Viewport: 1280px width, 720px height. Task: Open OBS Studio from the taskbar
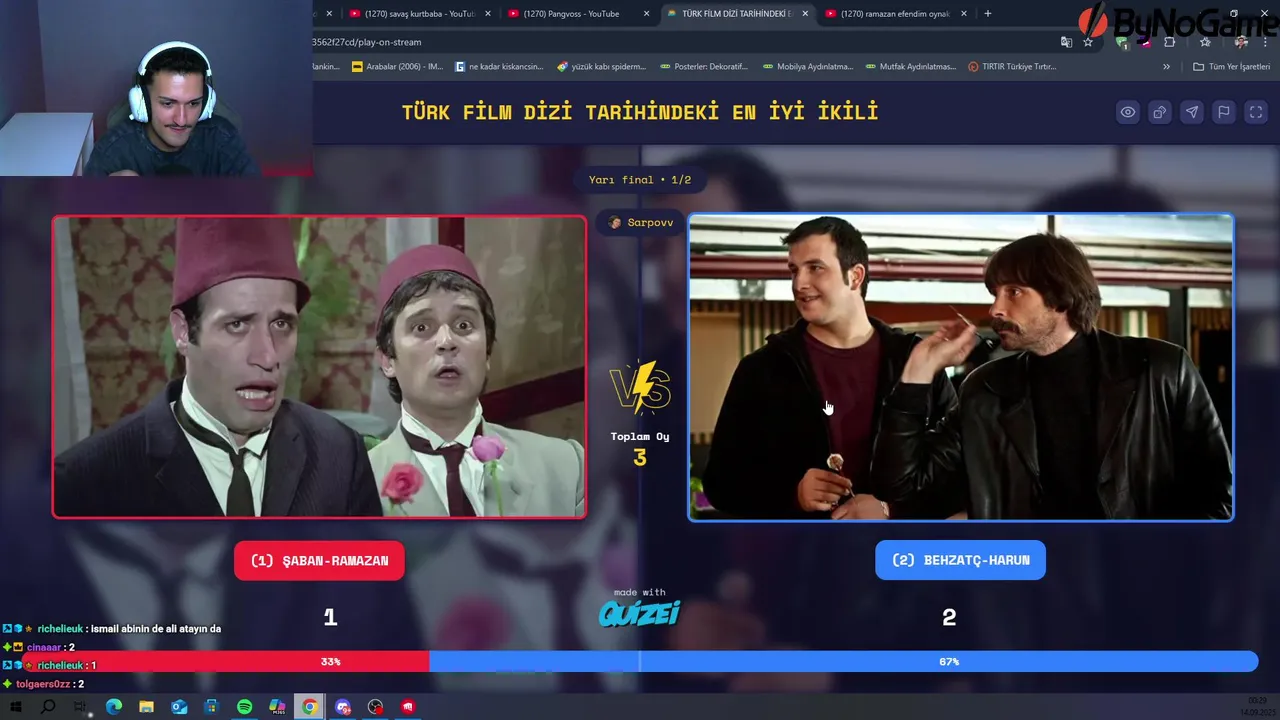tap(375, 707)
